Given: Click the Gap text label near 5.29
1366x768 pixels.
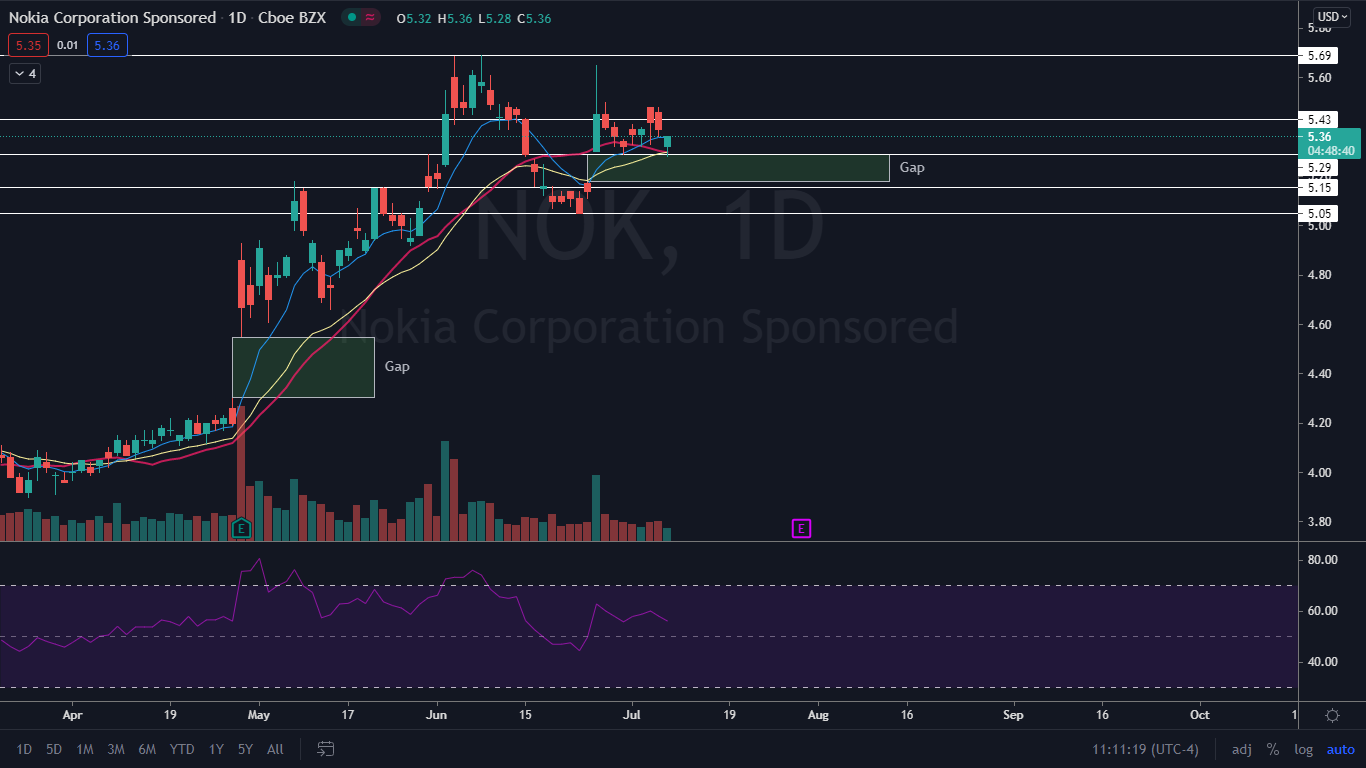Looking at the screenshot, I should (x=912, y=167).
